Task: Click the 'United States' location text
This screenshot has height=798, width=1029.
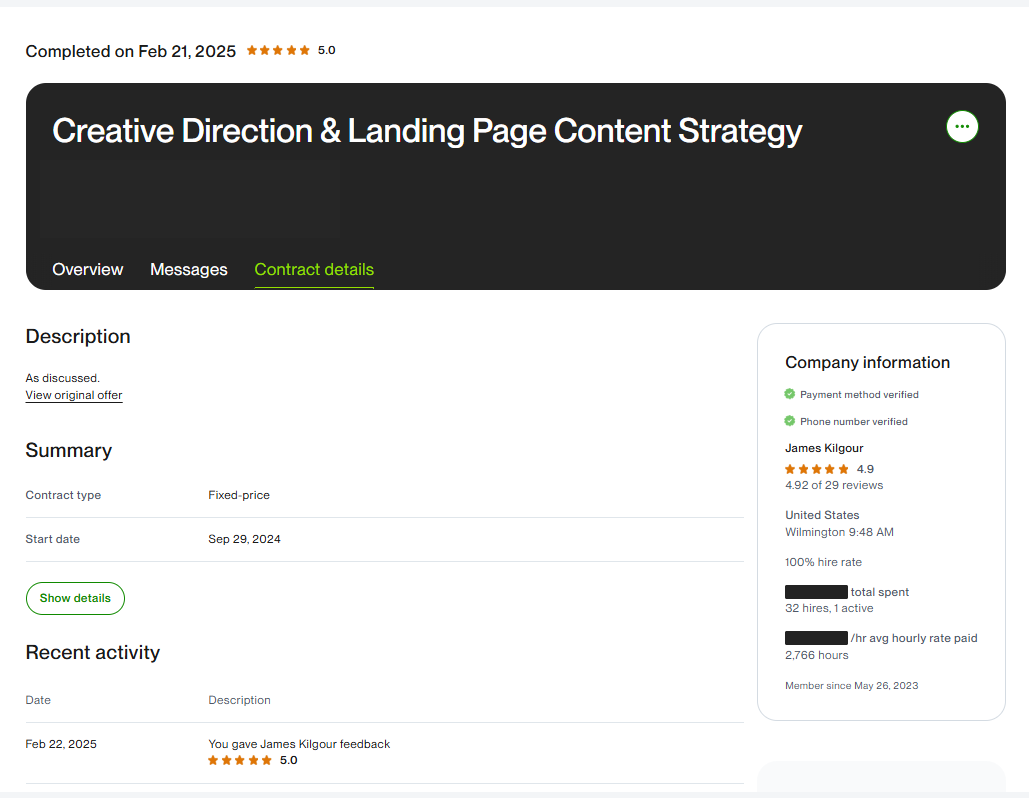Action: (822, 515)
